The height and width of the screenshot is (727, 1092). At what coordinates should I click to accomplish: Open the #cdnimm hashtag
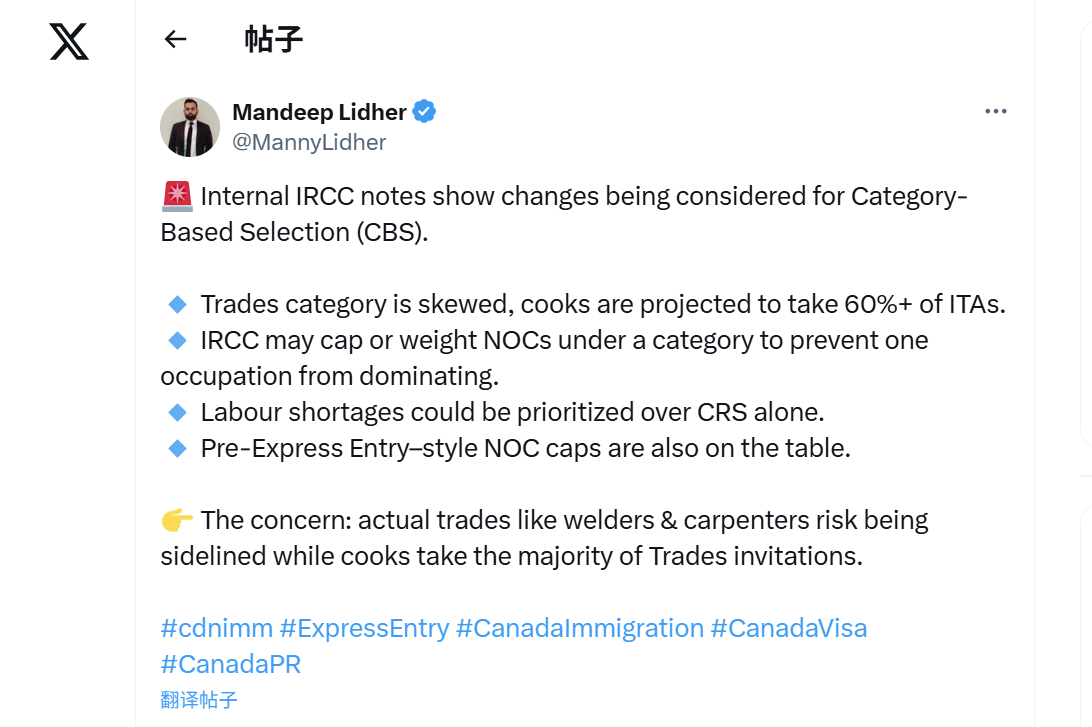[216, 628]
